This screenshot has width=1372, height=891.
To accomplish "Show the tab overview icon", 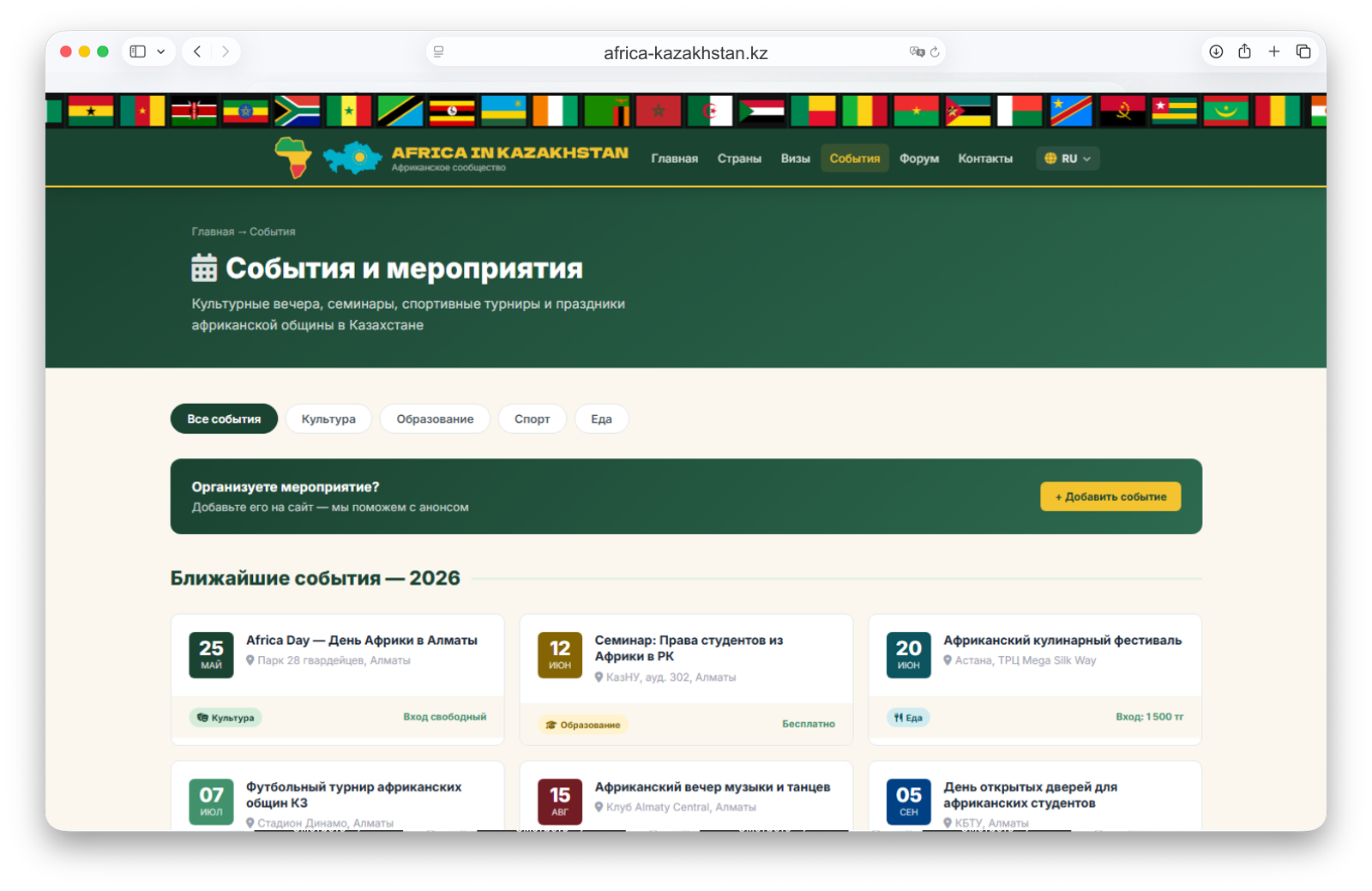I will [x=1303, y=51].
